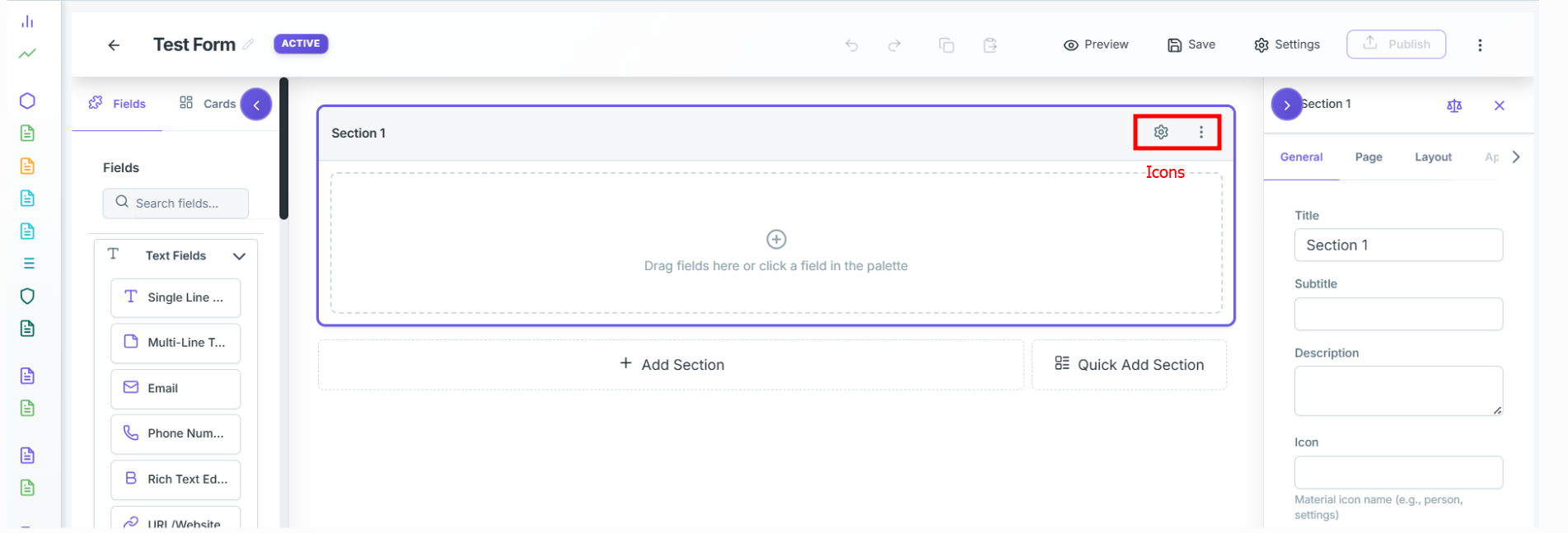Viewport: 1568px width, 533px height.
Task: Collapse the left fields palette
Action: click(x=256, y=105)
